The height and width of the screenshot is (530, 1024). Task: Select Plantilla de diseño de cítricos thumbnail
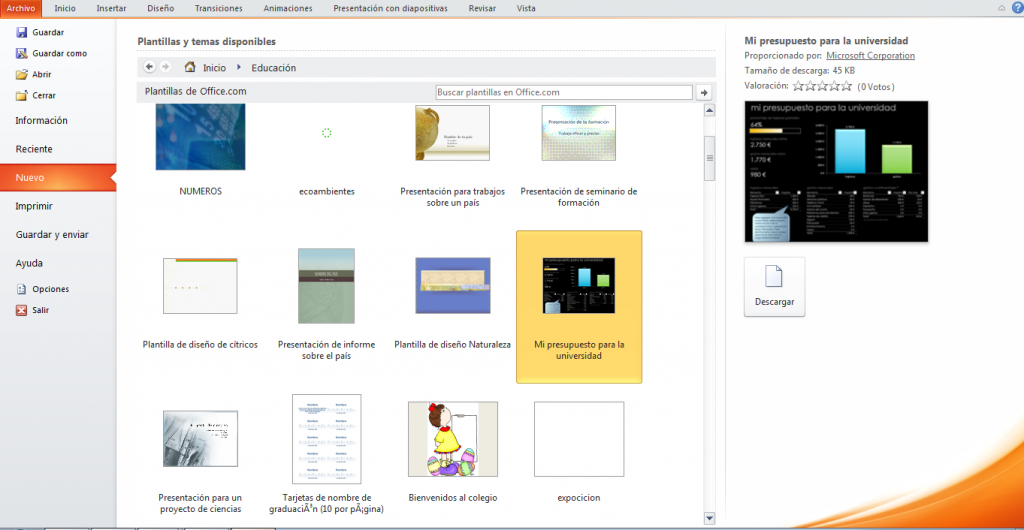[x=200, y=286]
